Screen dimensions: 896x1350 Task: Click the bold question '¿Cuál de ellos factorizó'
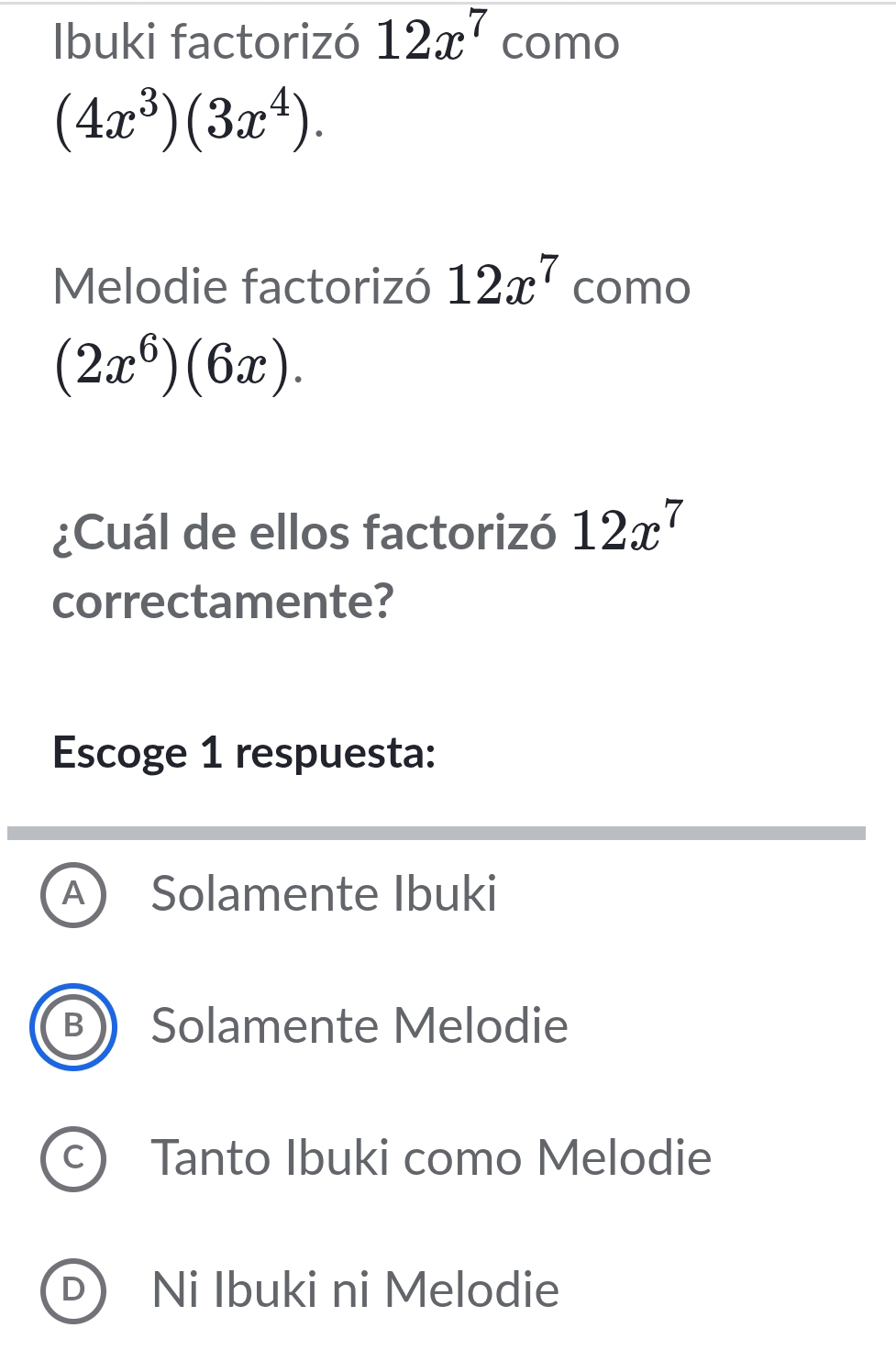coord(304,533)
